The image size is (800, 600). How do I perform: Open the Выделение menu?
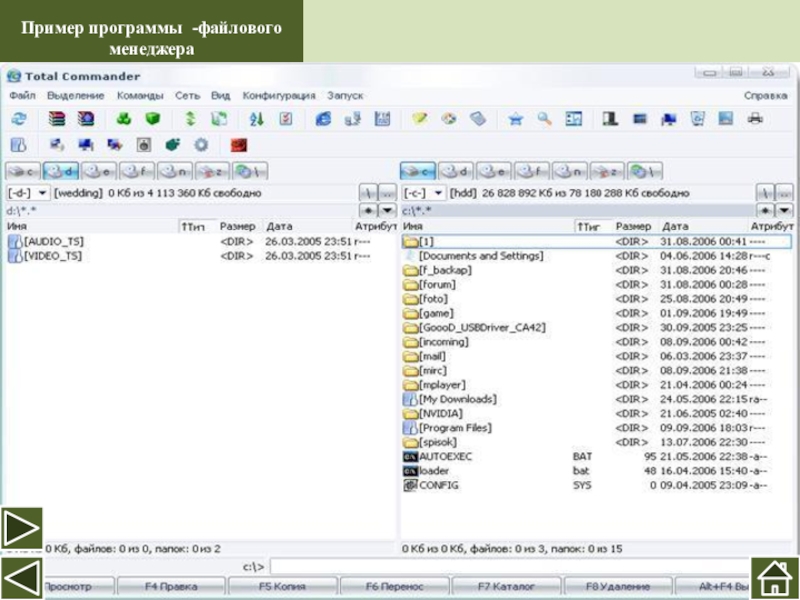[x=76, y=95]
